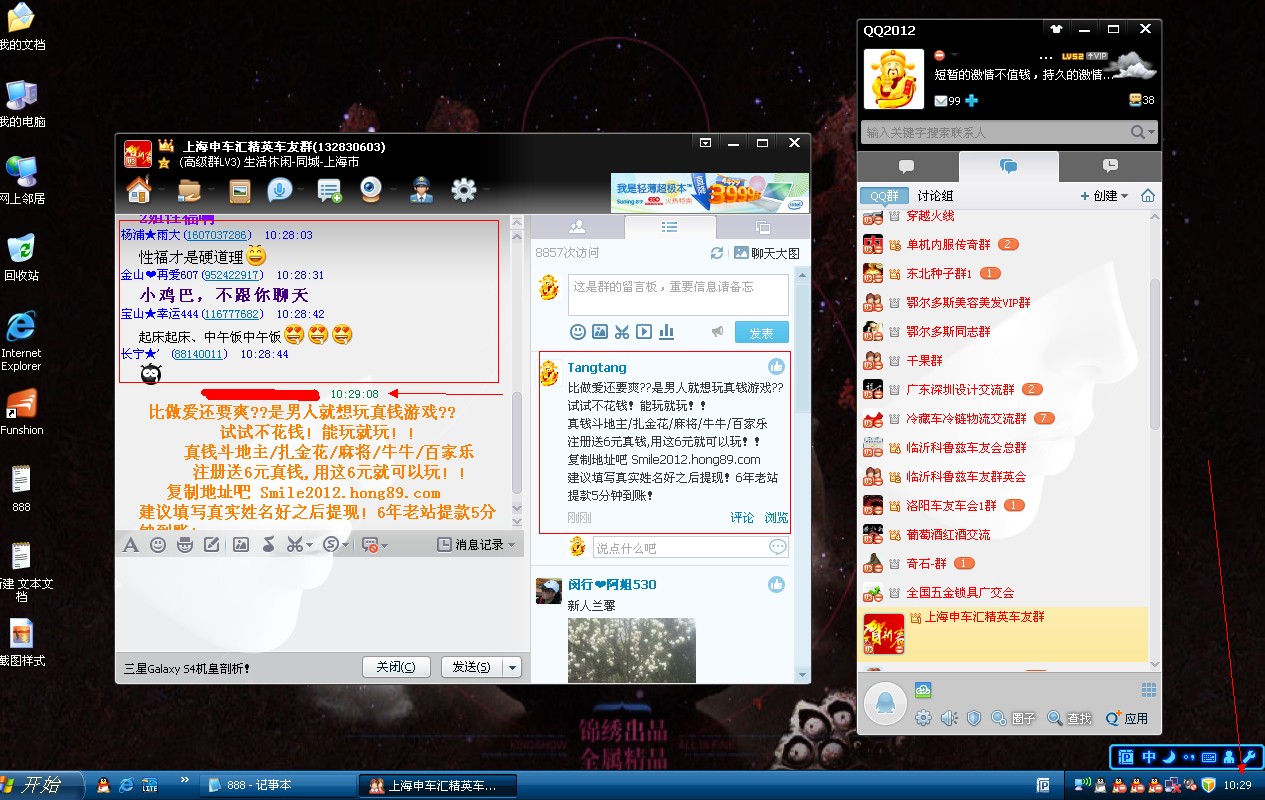Switch to the contacts tab in QQ2012 panel
The image size is (1265, 800).
tap(907, 166)
